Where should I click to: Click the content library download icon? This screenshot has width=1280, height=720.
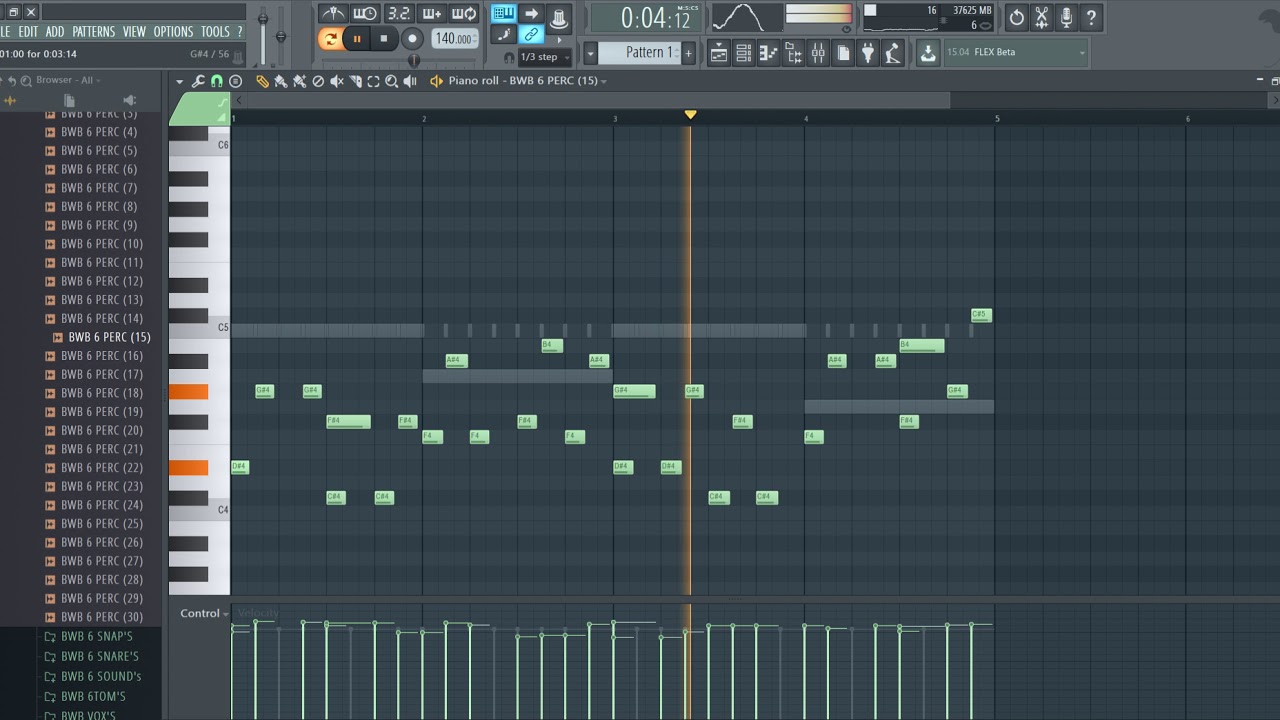point(928,53)
